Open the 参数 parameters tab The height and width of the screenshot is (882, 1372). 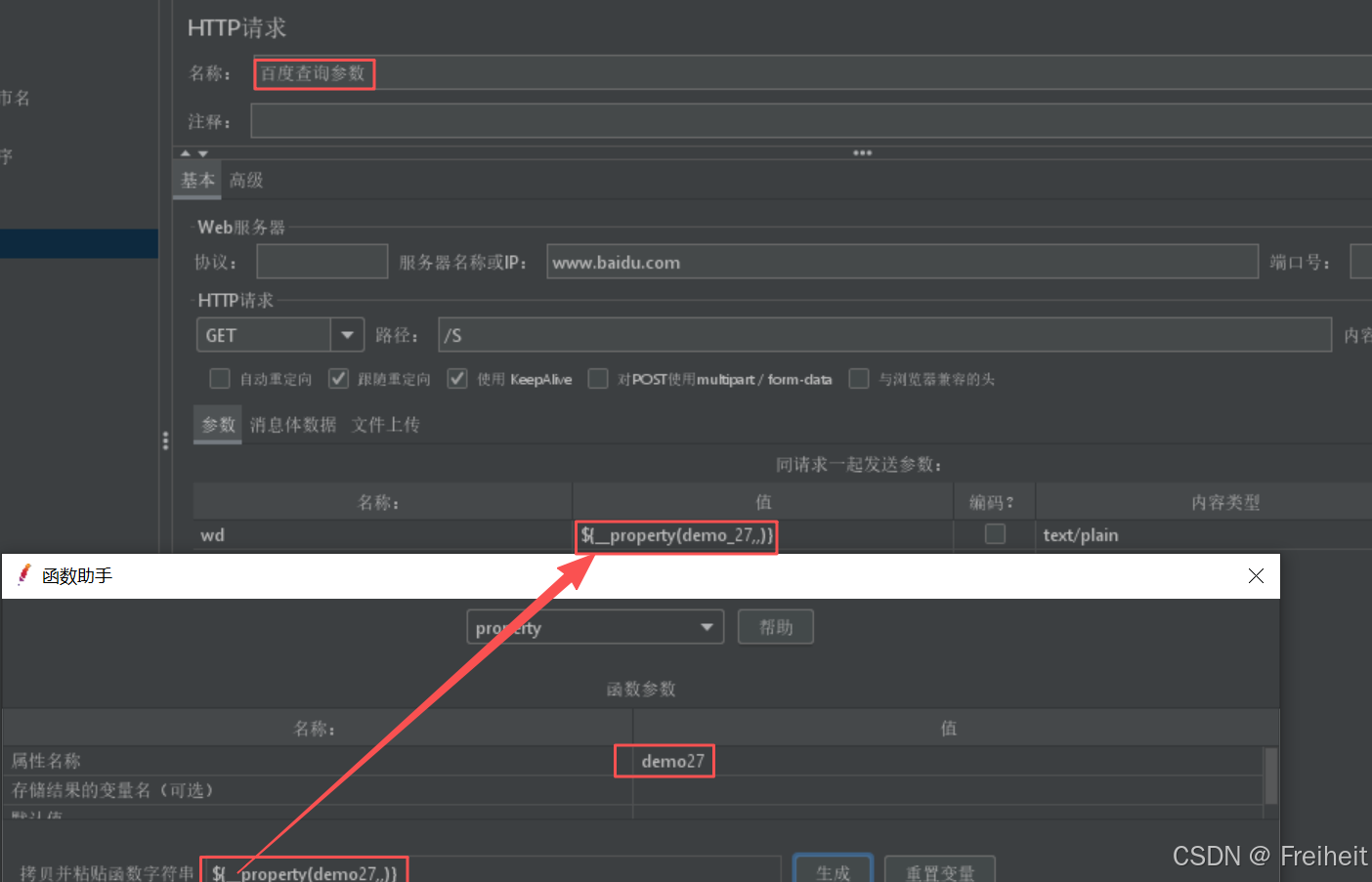pyautogui.click(x=218, y=425)
